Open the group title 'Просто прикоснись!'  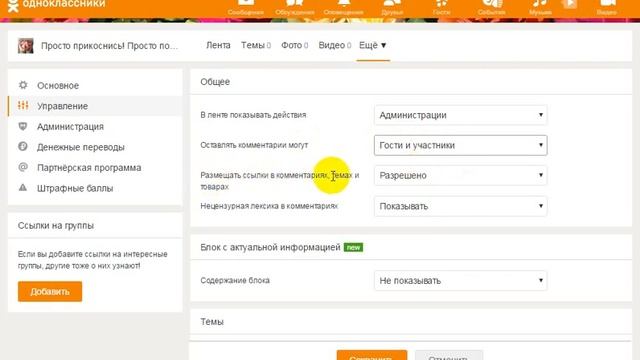tap(109, 46)
